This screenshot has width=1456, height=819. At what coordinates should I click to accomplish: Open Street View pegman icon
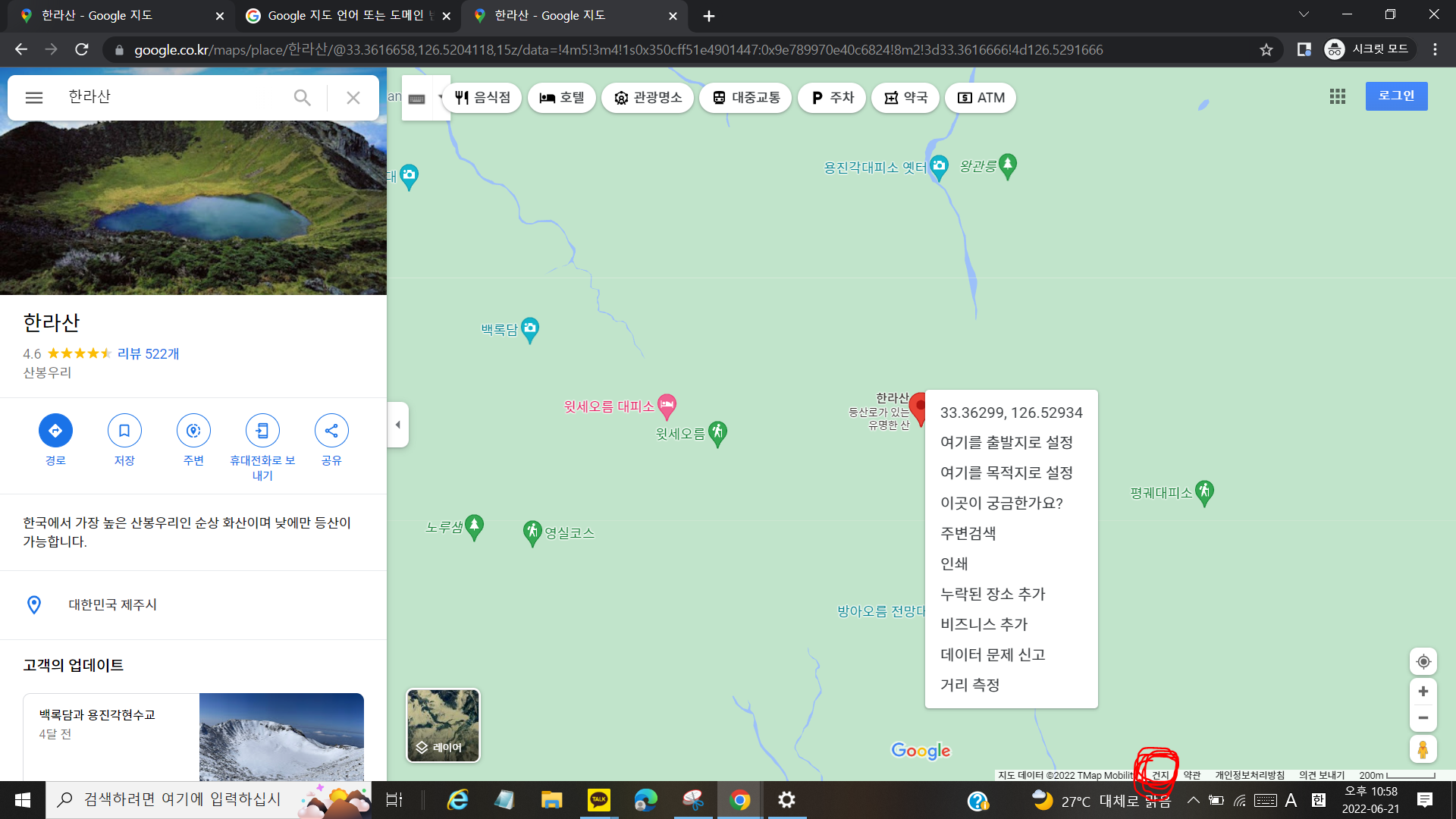coord(1423,749)
